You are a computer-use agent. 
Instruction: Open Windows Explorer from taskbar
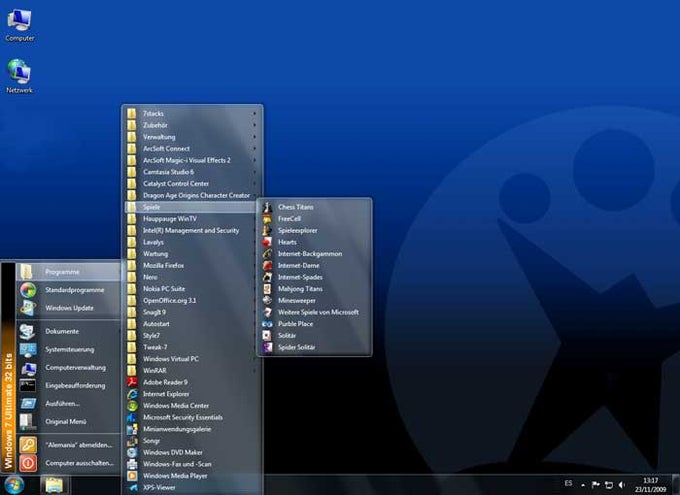pyautogui.click(x=55, y=485)
